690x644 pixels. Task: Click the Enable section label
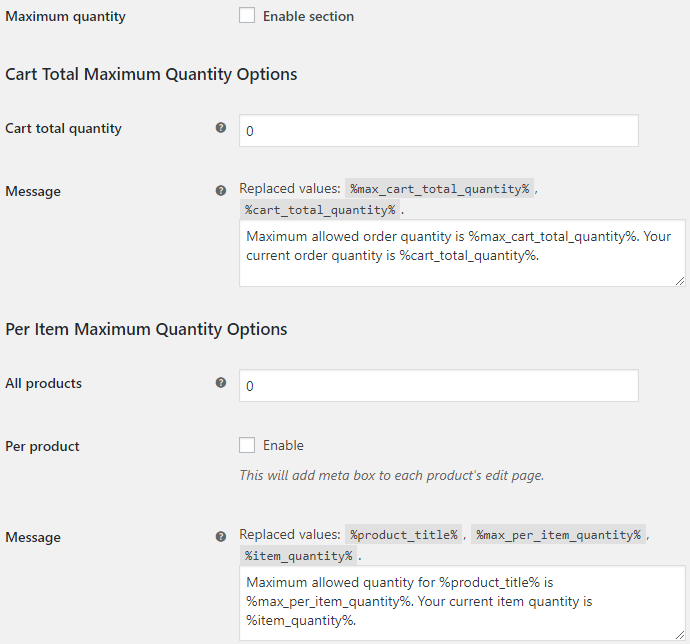[308, 16]
